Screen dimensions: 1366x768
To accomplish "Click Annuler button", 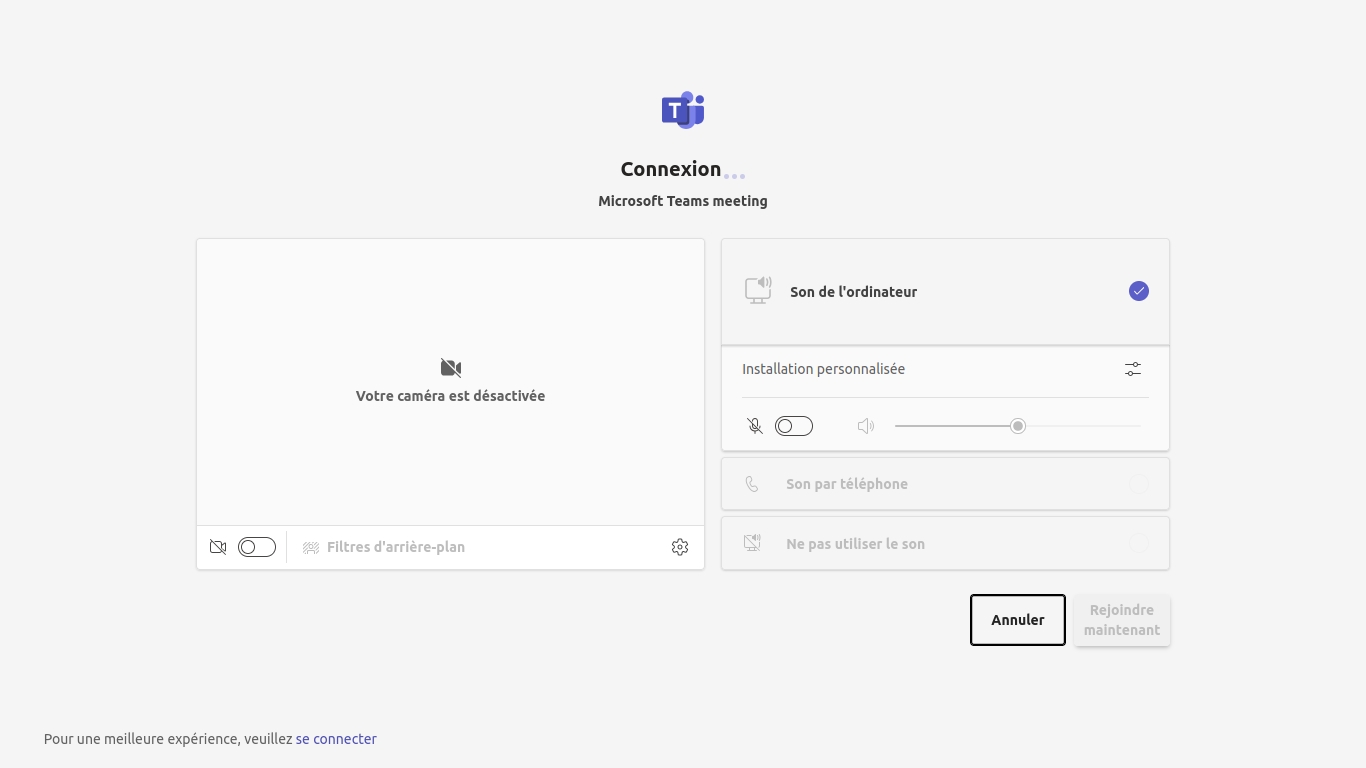I will coord(1018,620).
